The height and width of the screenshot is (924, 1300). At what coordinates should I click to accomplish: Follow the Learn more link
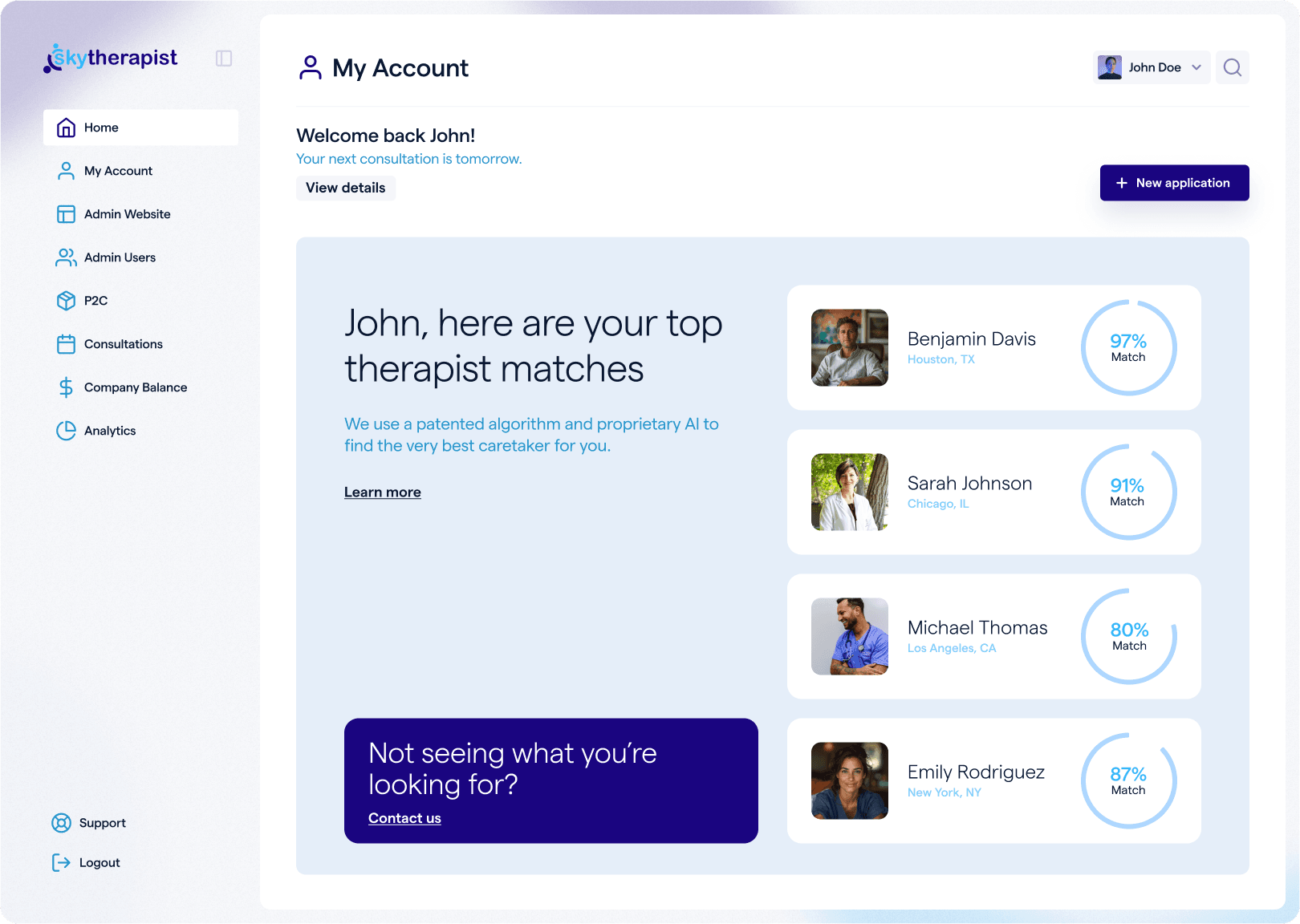tap(382, 492)
